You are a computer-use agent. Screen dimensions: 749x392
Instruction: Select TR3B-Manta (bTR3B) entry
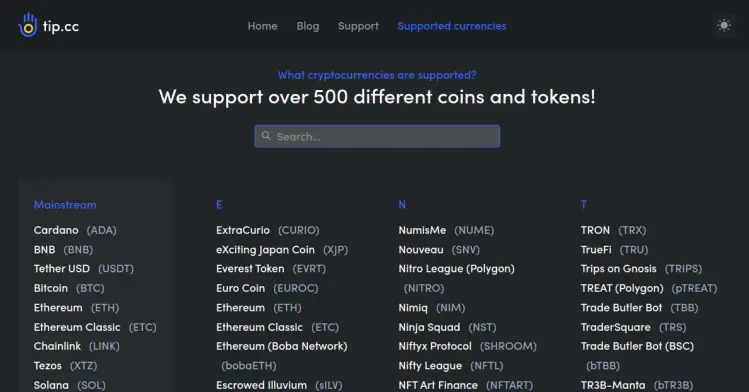coord(637,385)
